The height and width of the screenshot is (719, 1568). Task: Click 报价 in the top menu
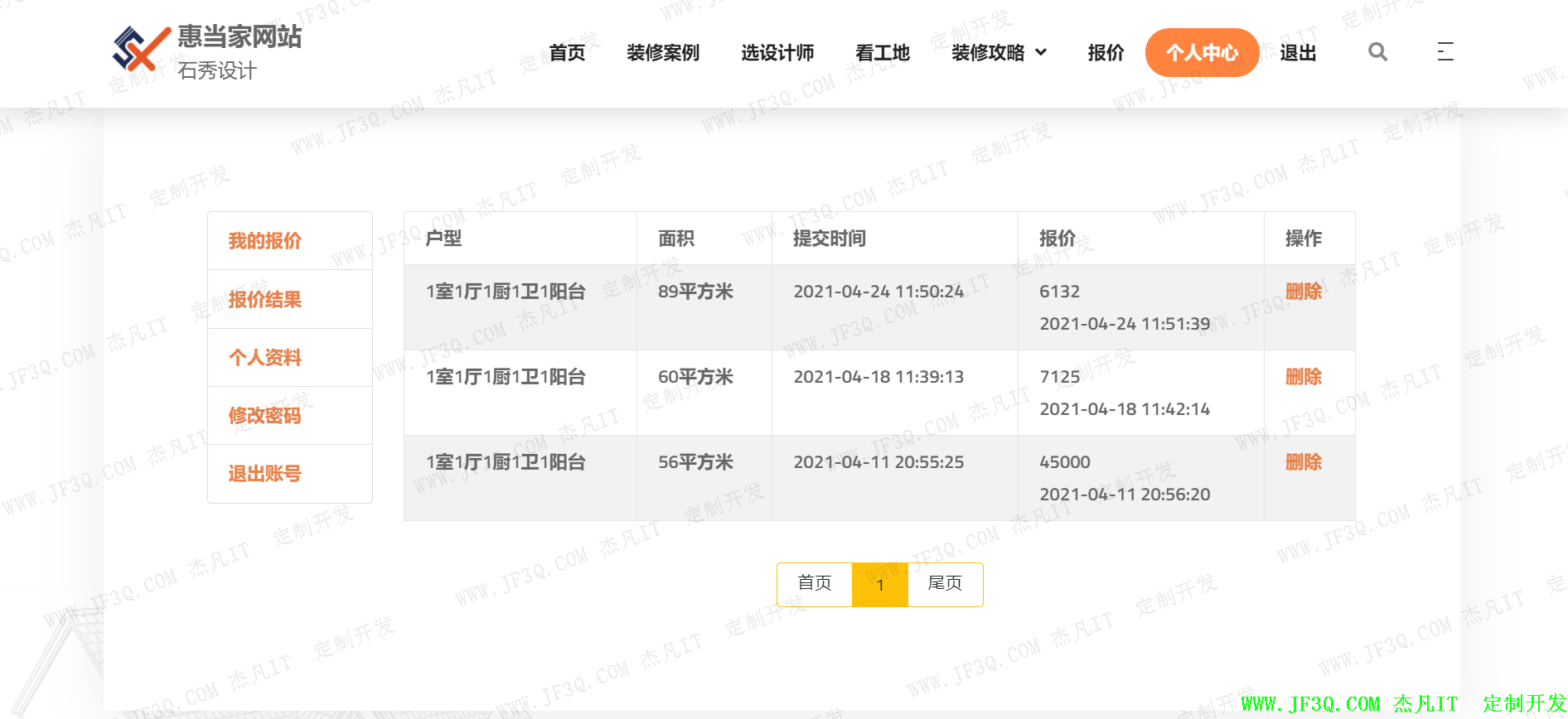[1106, 53]
